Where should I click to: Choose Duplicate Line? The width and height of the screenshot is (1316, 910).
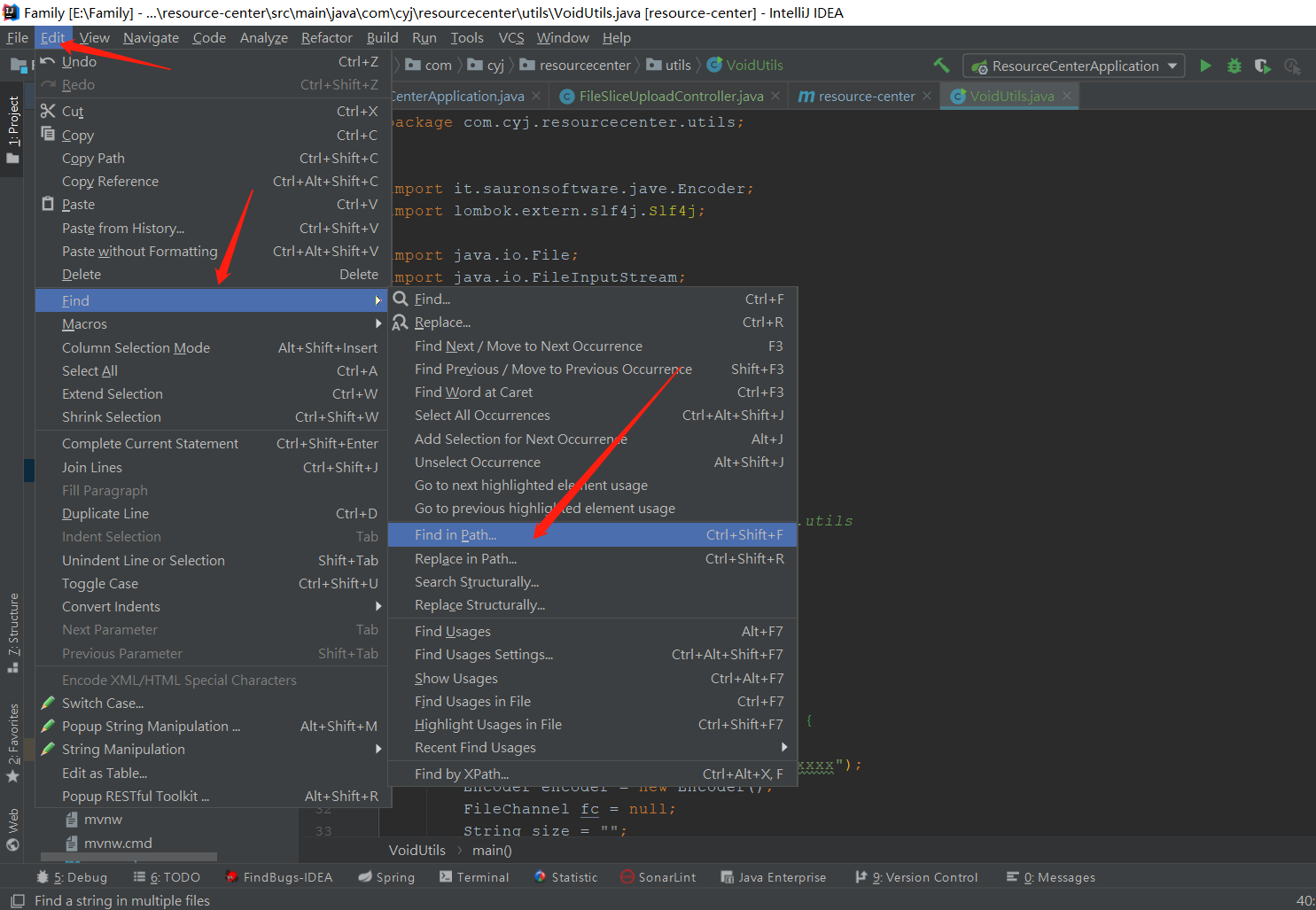point(212,513)
